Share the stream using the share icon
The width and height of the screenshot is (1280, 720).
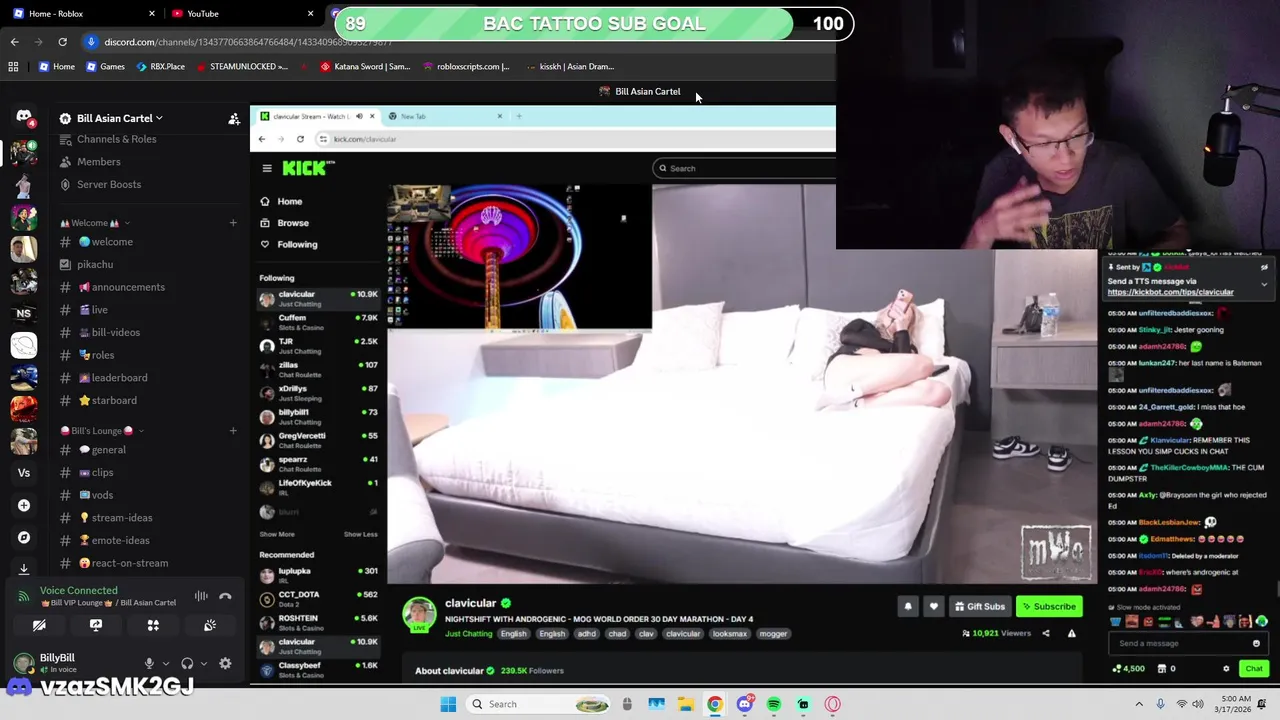tap(1046, 633)
